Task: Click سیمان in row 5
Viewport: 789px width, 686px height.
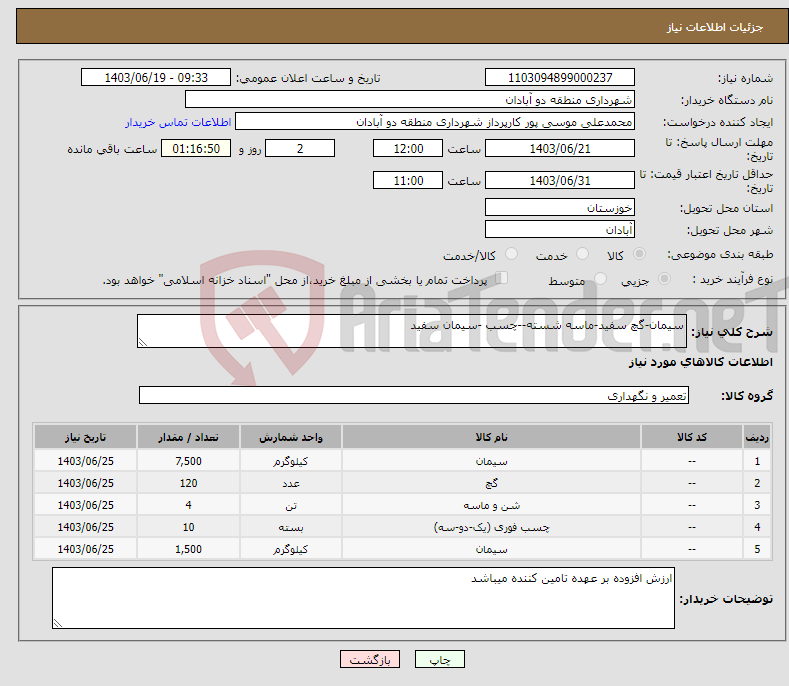Action: pos(491,549)
